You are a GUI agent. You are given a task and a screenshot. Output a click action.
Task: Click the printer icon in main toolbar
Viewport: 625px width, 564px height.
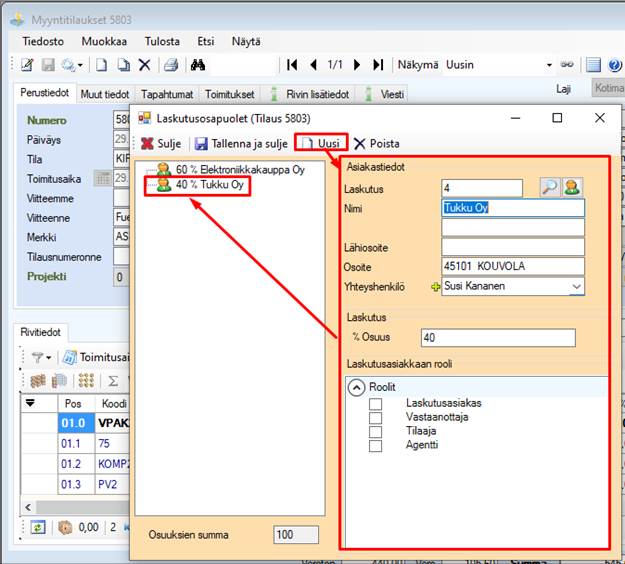[x=171, y=65]
